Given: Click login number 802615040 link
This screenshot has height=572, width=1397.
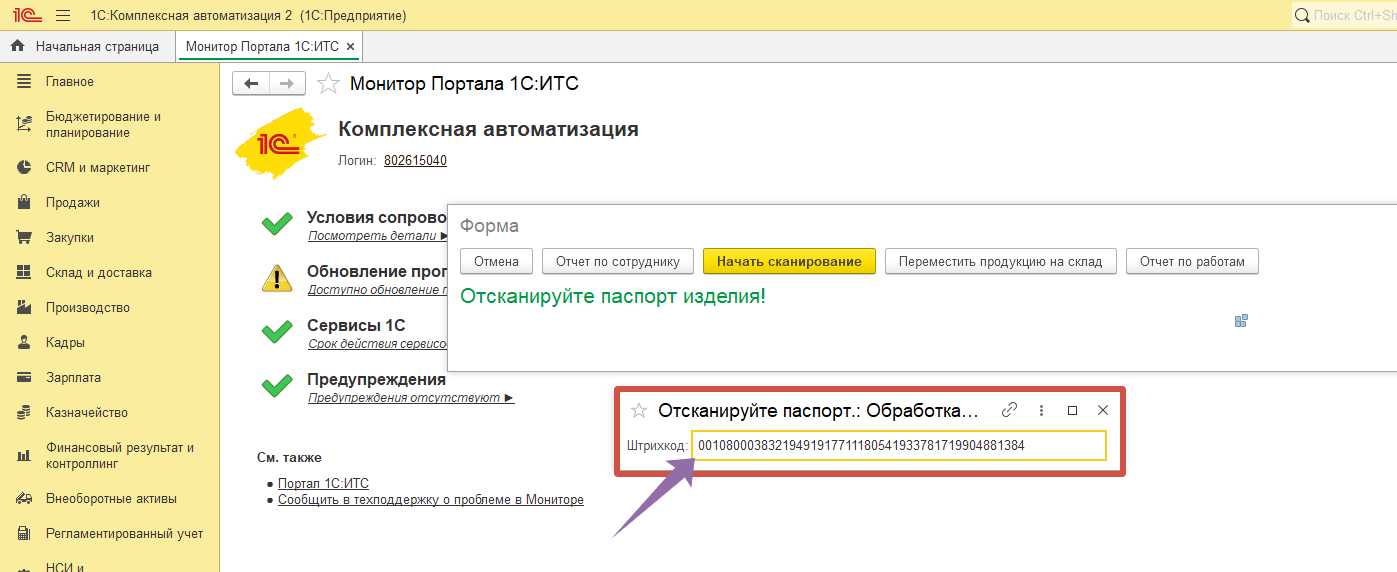Looking at the screenshot, I should pos(415,160).
